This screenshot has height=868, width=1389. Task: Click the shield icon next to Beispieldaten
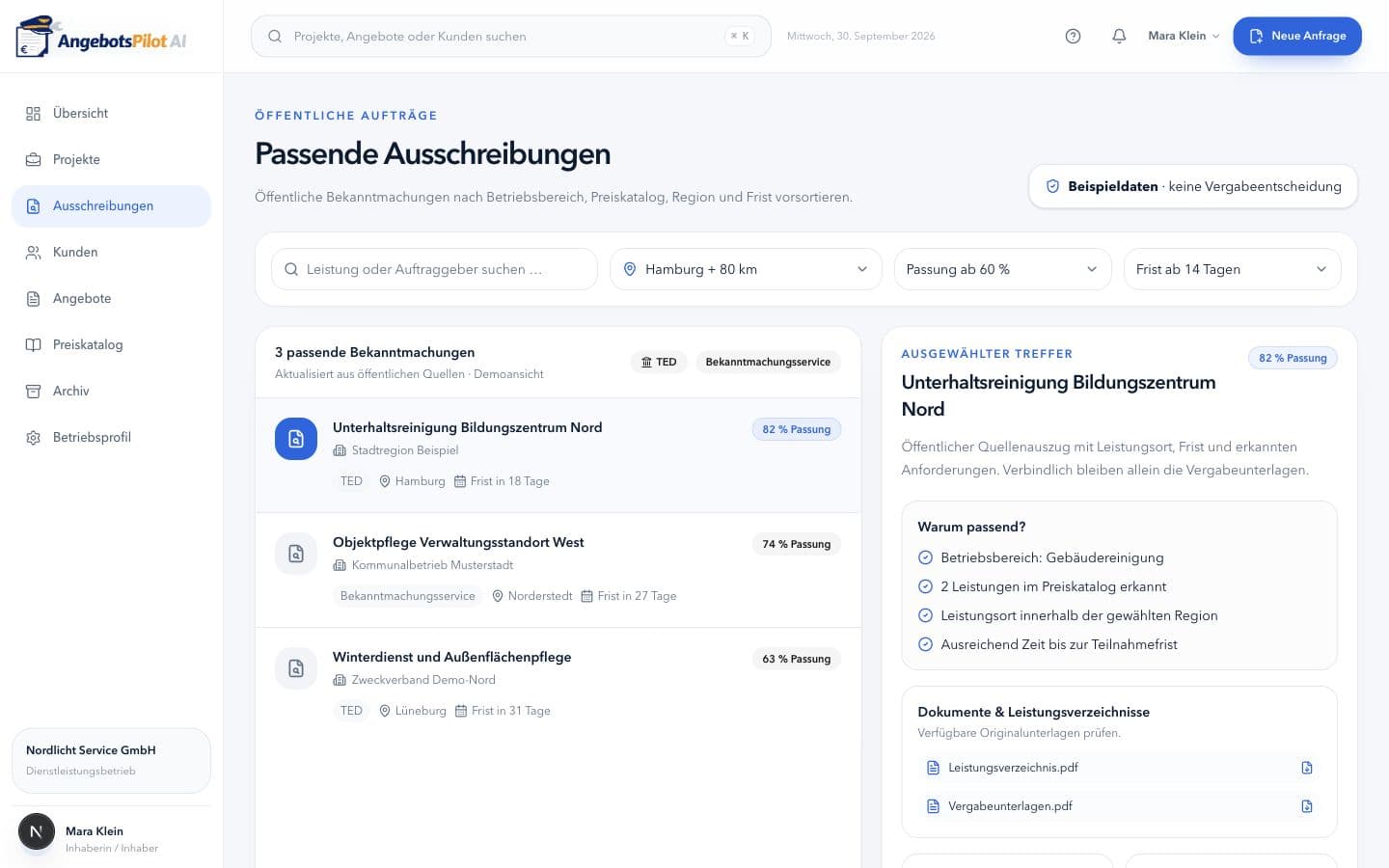pos(1052,186)
